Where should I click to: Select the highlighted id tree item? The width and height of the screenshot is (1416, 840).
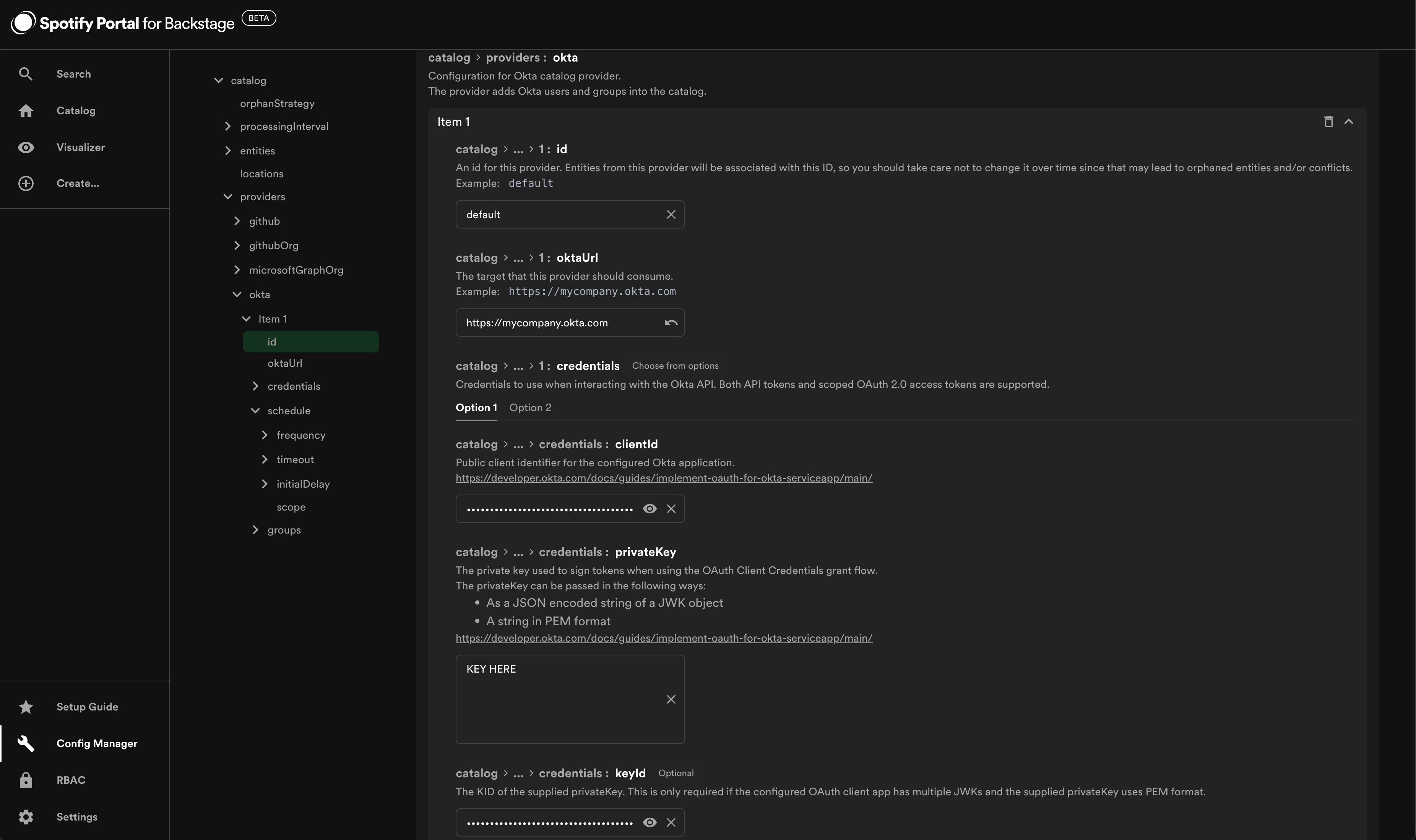[x=311, y=342]
